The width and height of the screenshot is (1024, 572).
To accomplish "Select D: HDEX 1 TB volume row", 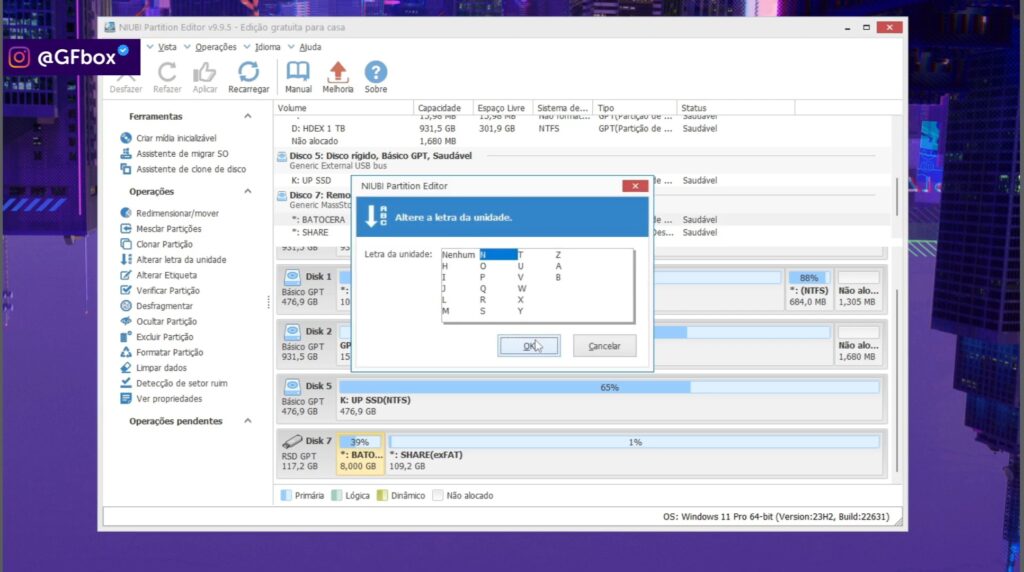I will (x=583, y=129).
